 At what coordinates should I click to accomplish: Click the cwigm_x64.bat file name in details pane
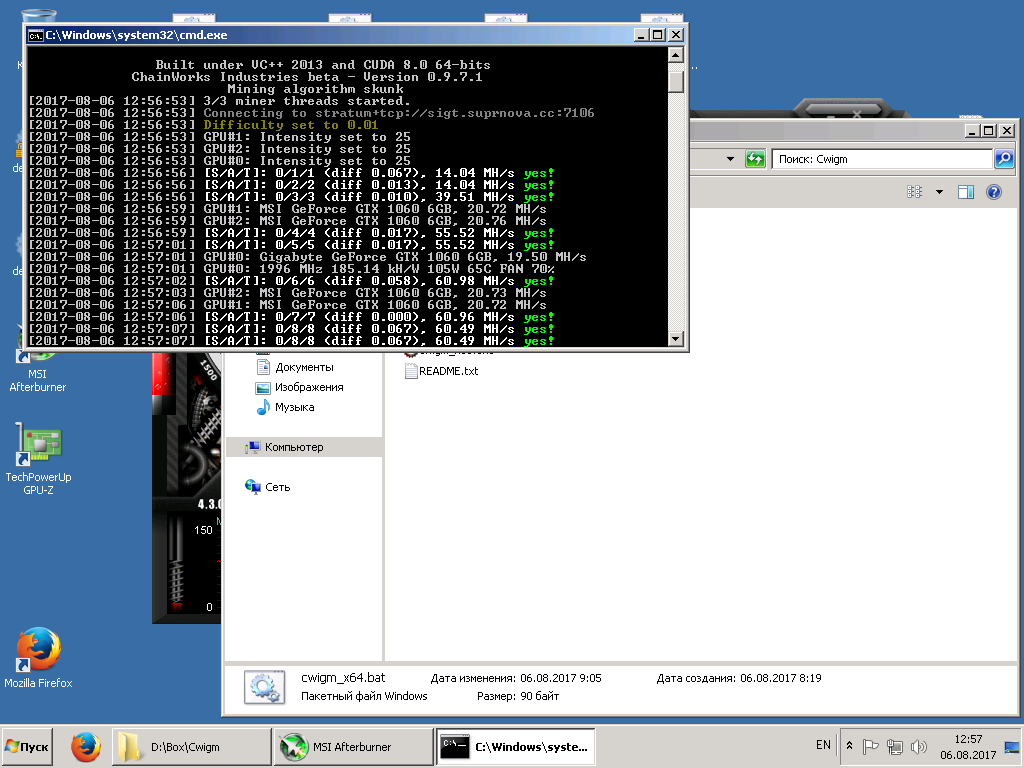coord(343,678)
